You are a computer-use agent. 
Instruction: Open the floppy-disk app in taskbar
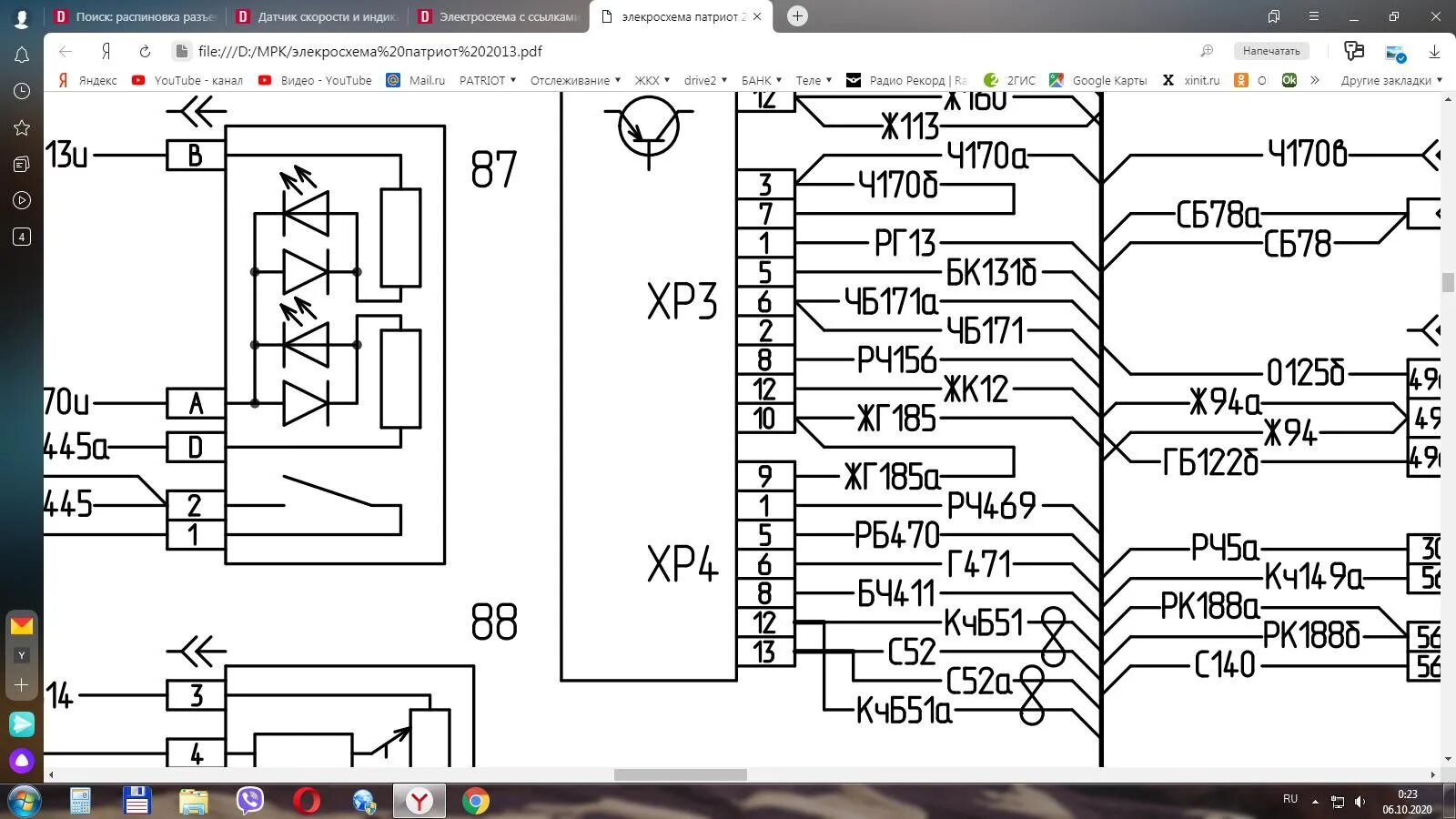tap(136, 801)
